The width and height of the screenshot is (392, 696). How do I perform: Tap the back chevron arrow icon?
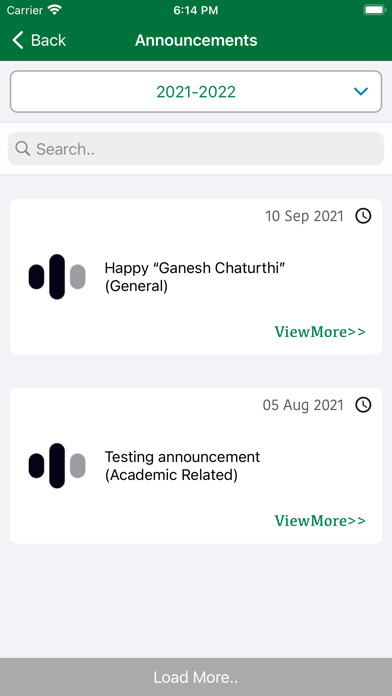coord(17,40)
